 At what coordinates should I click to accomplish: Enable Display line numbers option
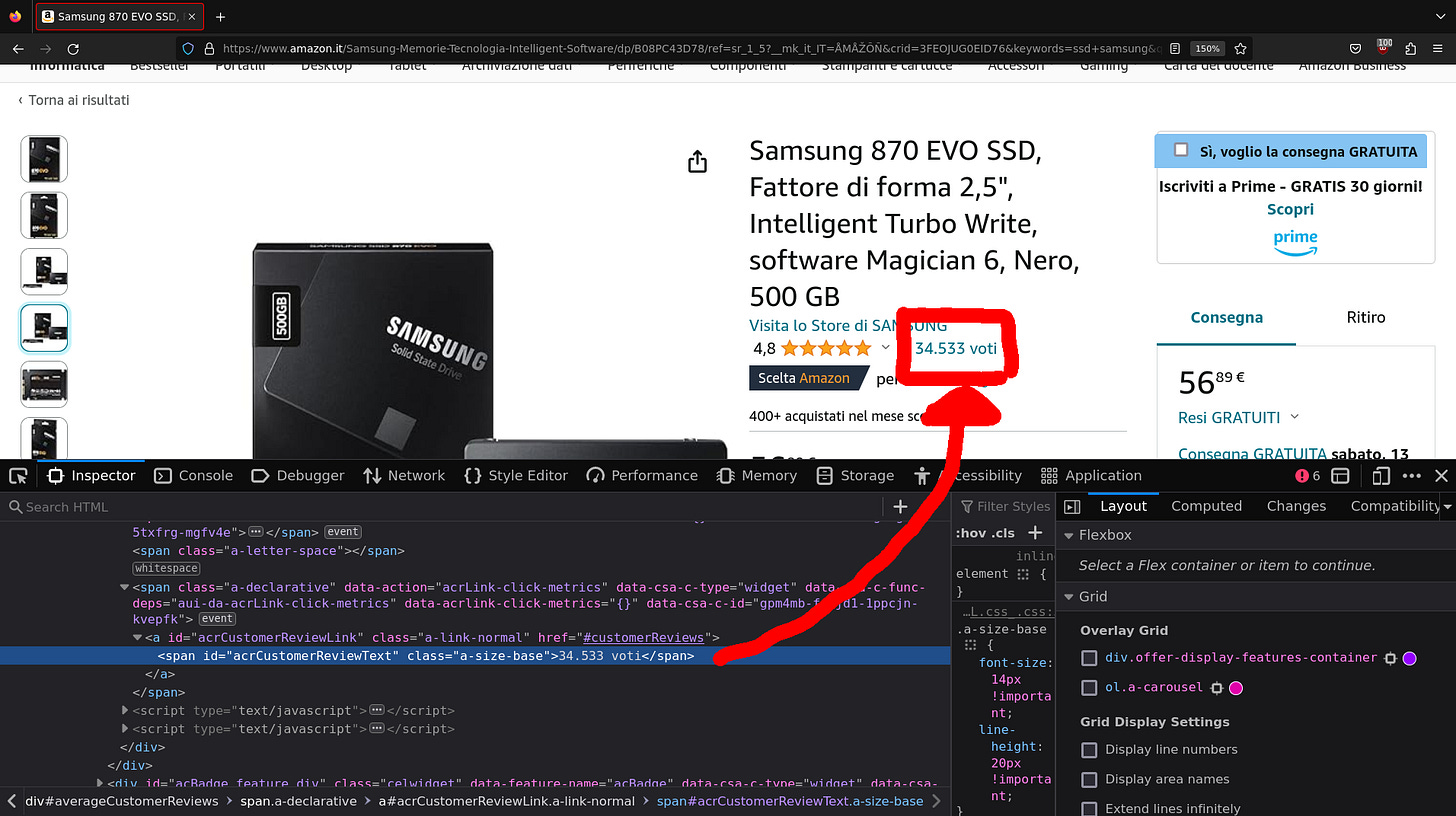[1089, 749]
